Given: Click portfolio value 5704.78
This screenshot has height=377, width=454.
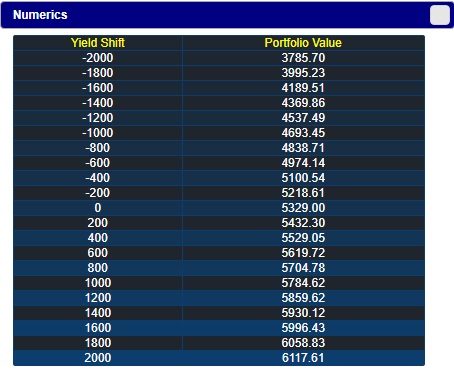Looking at the screenshot, I should point(303,268).
